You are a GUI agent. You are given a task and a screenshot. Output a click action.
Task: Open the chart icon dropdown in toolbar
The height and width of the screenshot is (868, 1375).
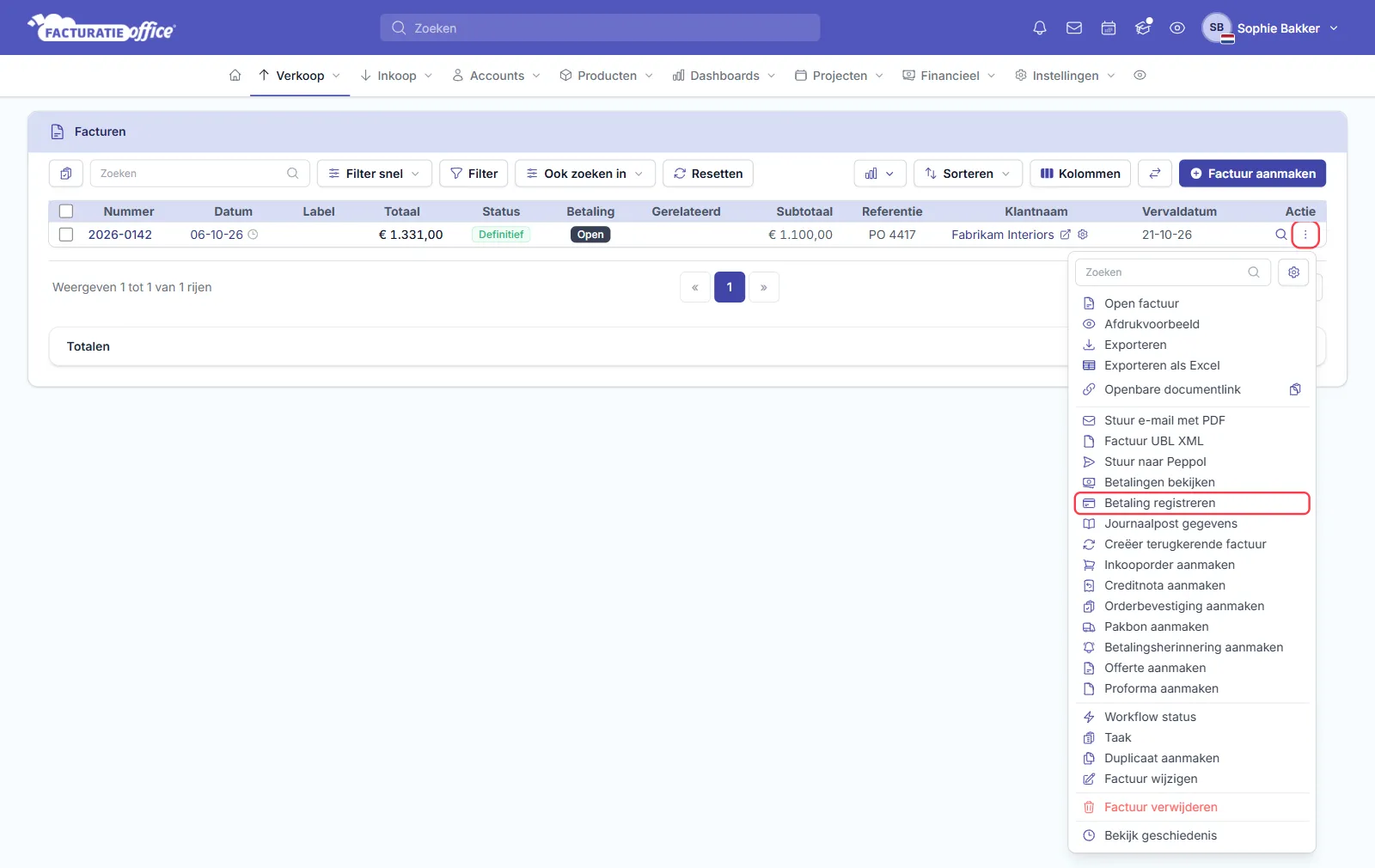tap(879, 174)
